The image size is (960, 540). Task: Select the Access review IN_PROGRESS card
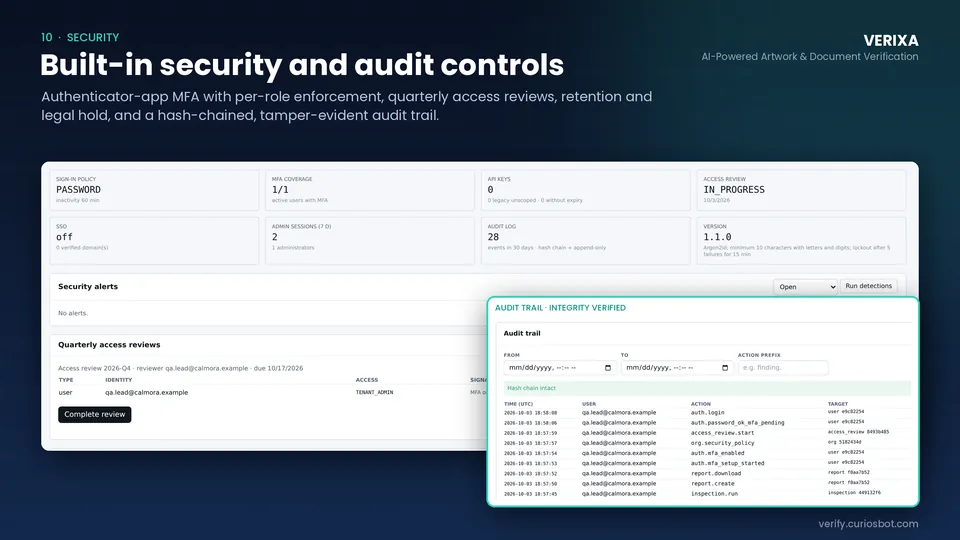(801, 190)
